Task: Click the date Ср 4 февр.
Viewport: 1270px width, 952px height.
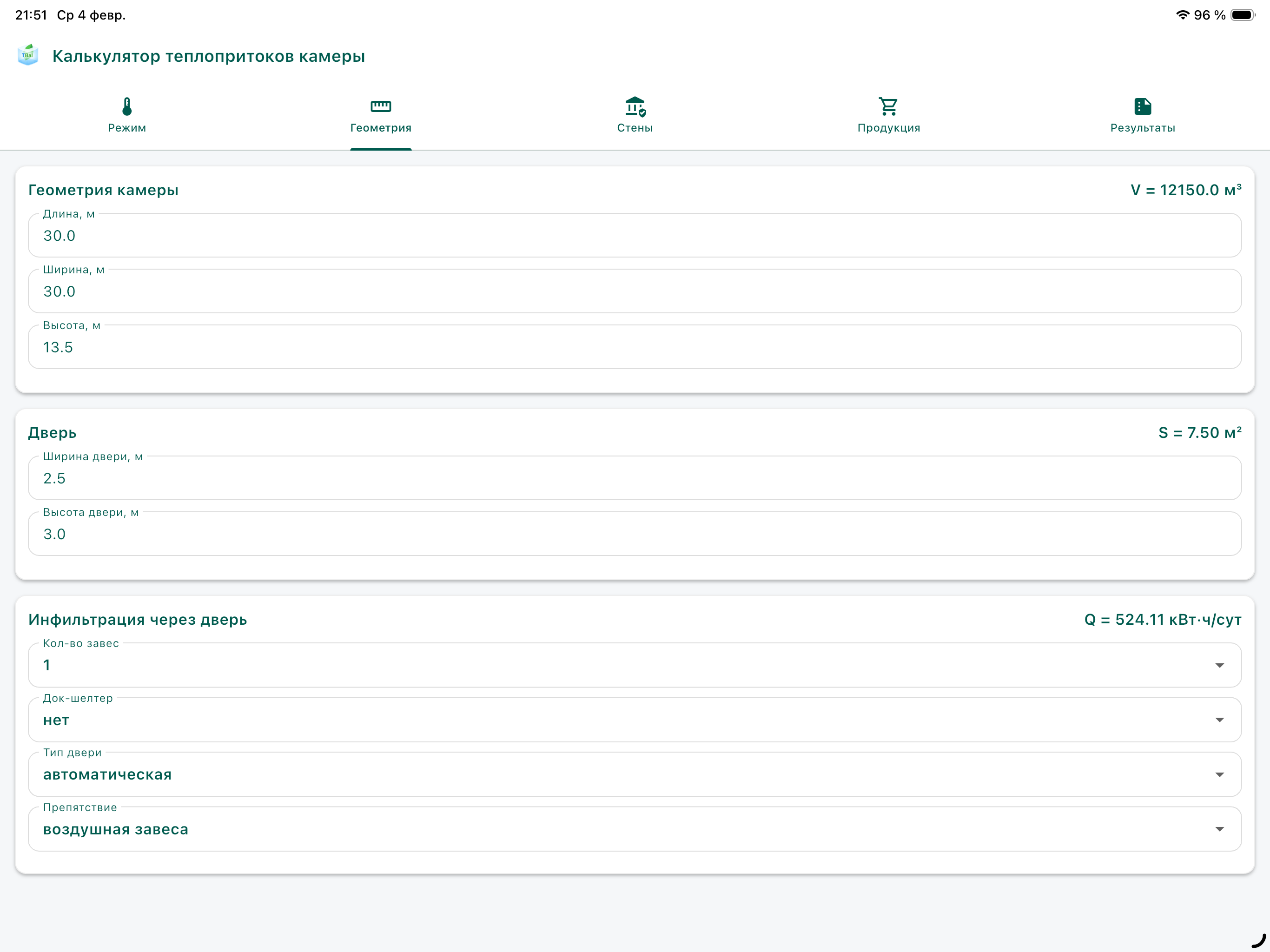Action: 91,15
